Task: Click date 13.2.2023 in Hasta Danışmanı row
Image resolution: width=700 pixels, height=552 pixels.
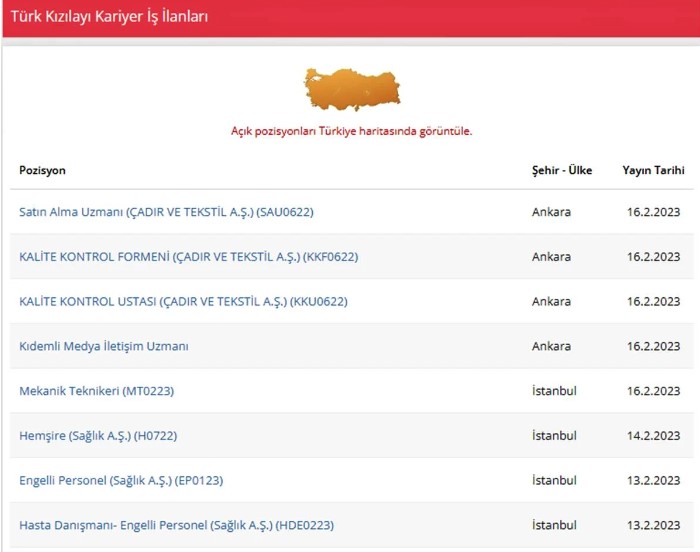Action: click(x=653, y=524)
